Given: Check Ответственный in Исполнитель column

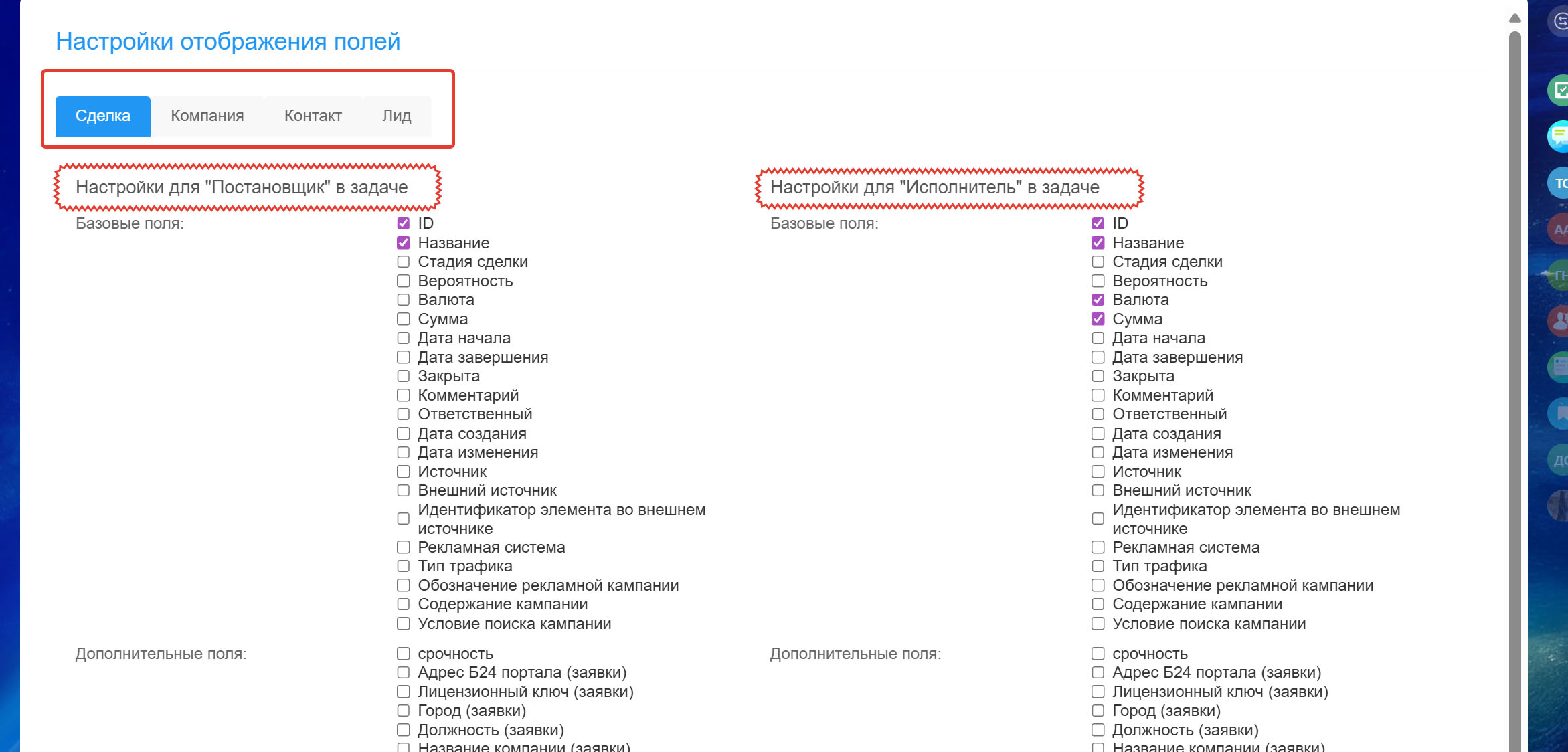Looking at the screenshot, I should (1098, 414).
